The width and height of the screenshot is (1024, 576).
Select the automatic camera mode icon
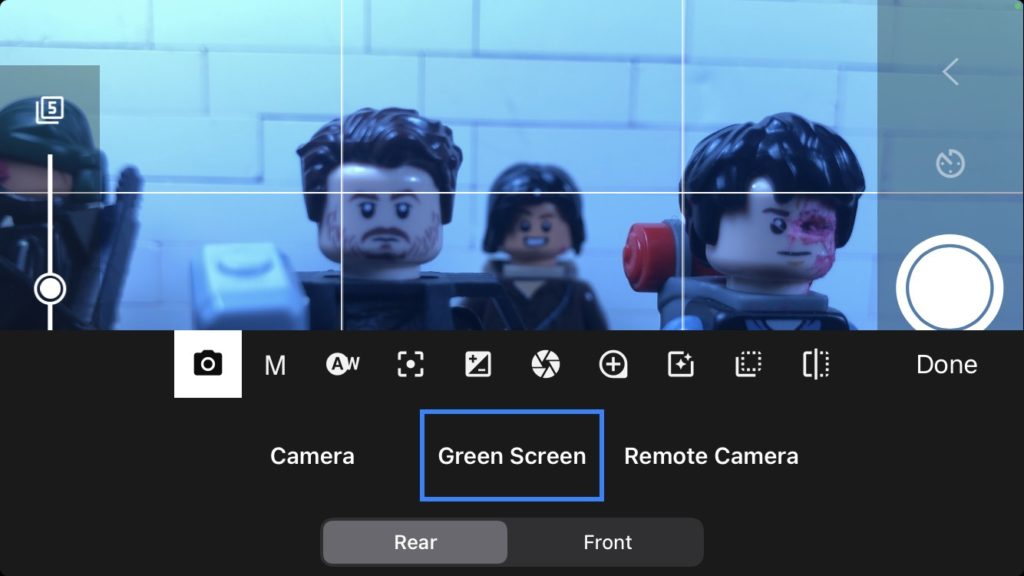pos(207,364)
